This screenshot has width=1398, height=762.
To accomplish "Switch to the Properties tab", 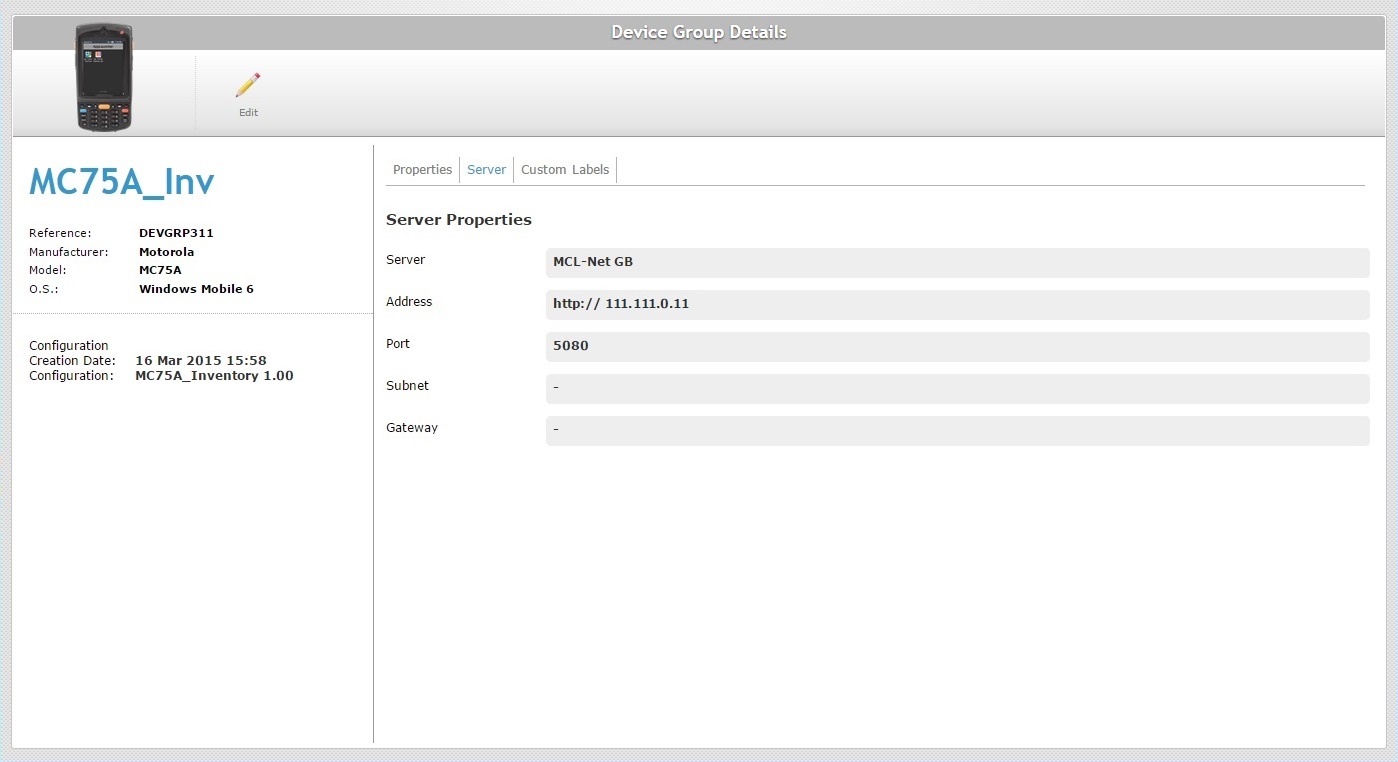I will 422,170.
